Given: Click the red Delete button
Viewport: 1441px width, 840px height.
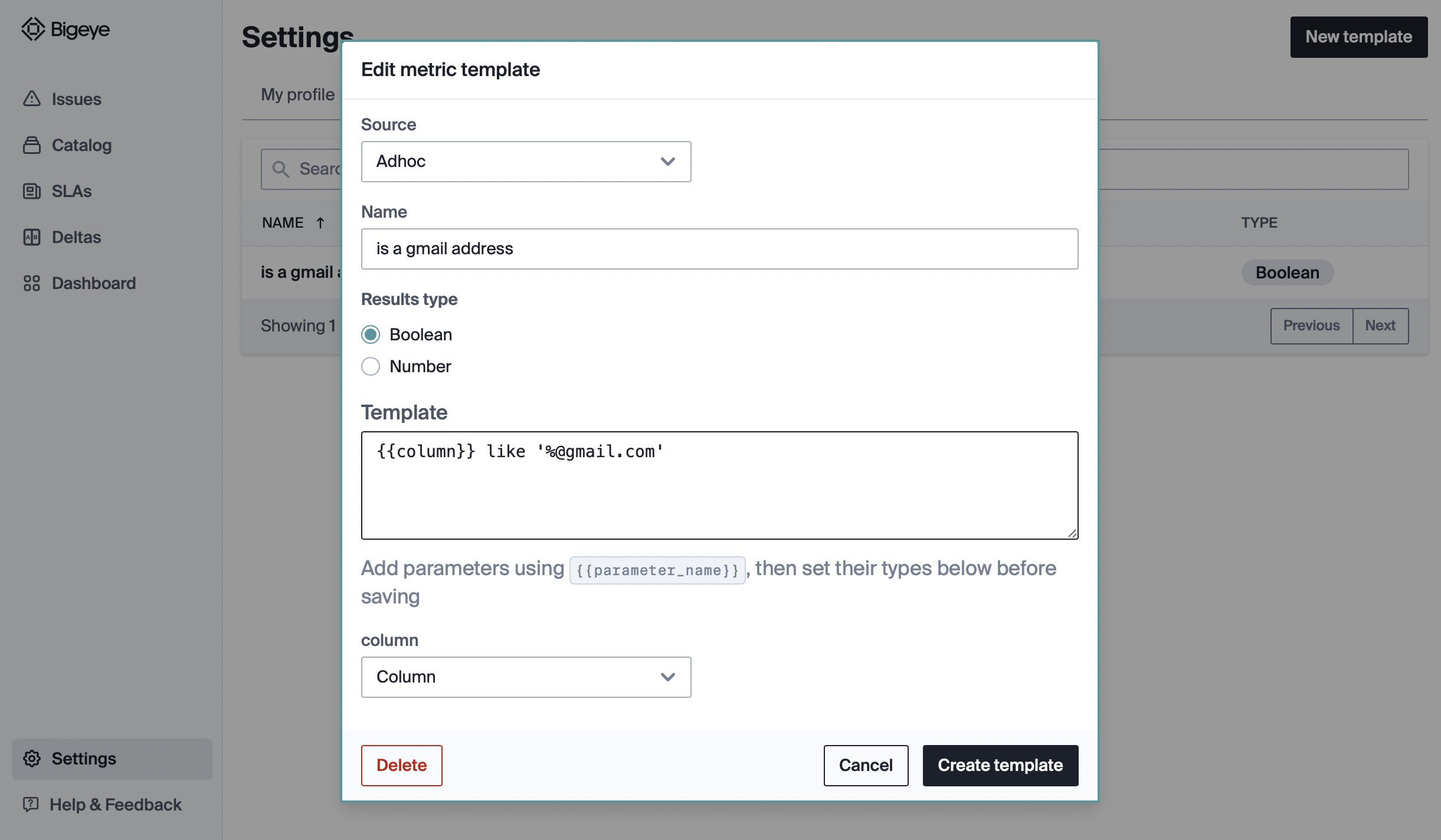Looking at the screenshot, I should (401, 765).
